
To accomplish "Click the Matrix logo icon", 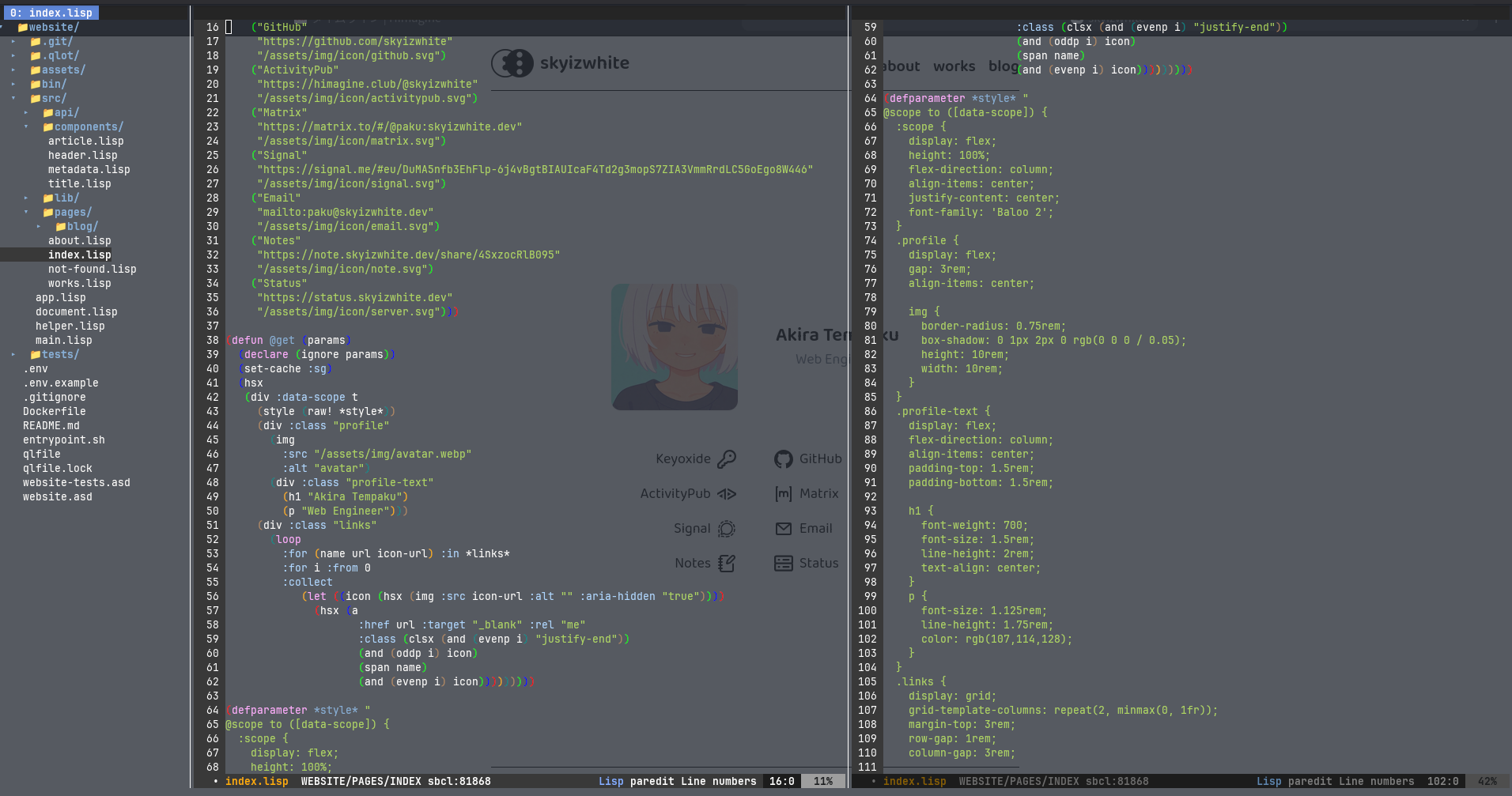I will 783,494.
